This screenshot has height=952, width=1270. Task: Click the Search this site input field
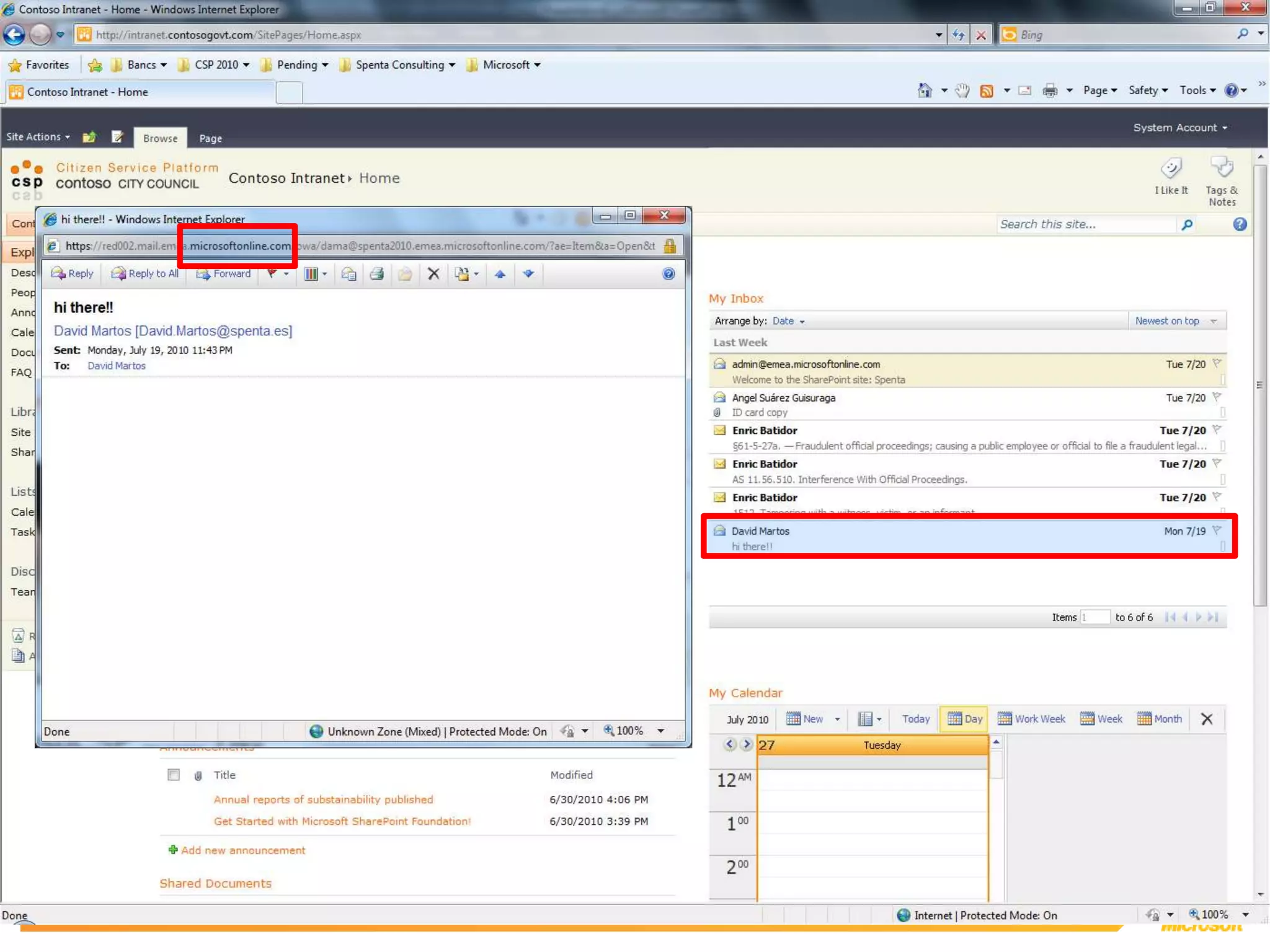point(1085,224)
